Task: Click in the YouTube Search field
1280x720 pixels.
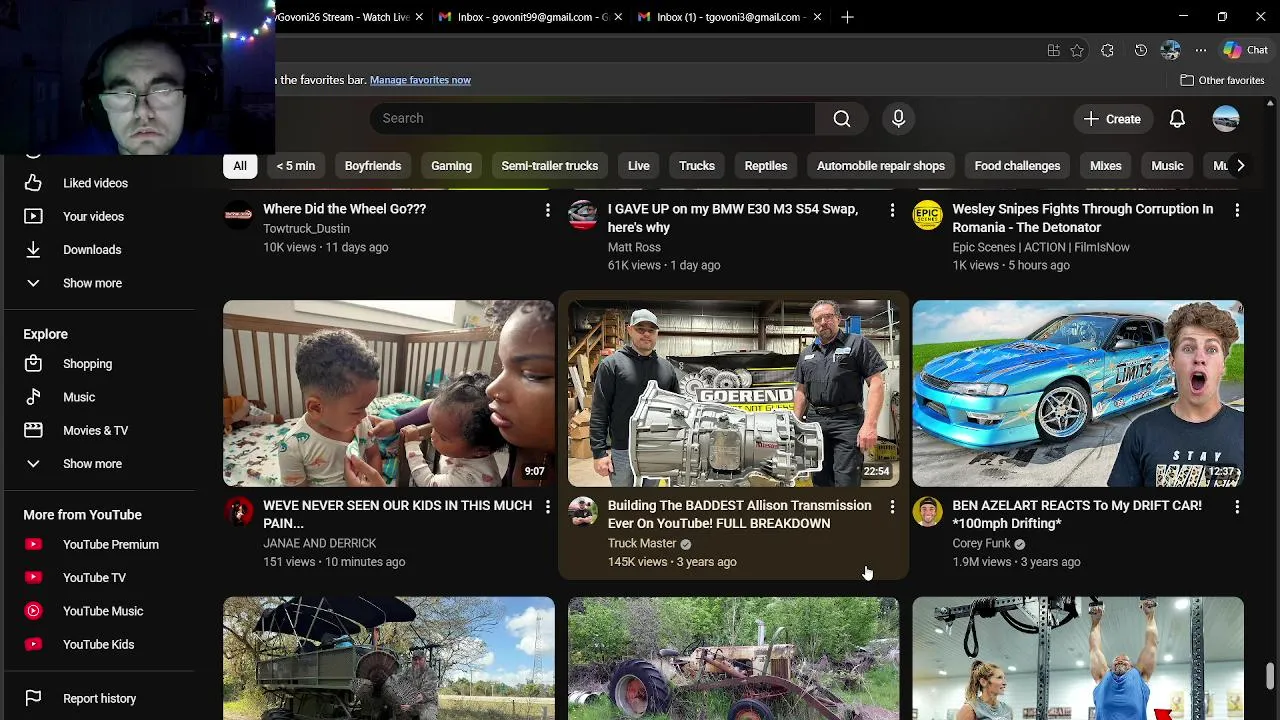Action: pyautogui.click(x=592, y=118)
